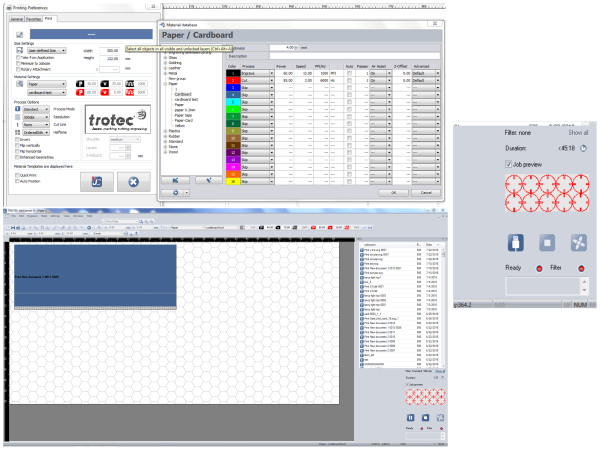
Task: Click the pause button in JobControl window
Action: 410,417
